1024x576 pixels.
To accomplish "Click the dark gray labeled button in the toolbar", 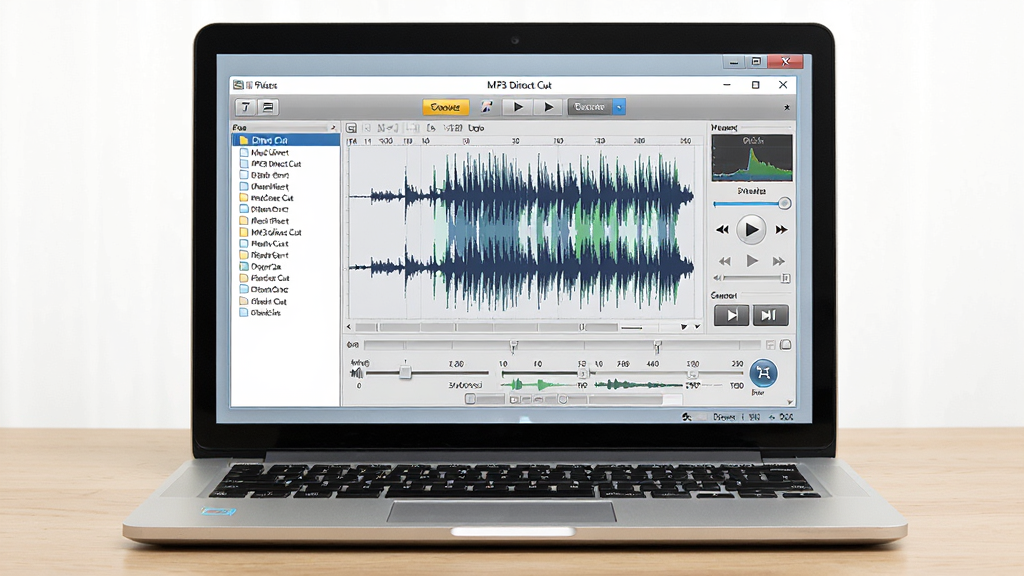I will 590,106.
